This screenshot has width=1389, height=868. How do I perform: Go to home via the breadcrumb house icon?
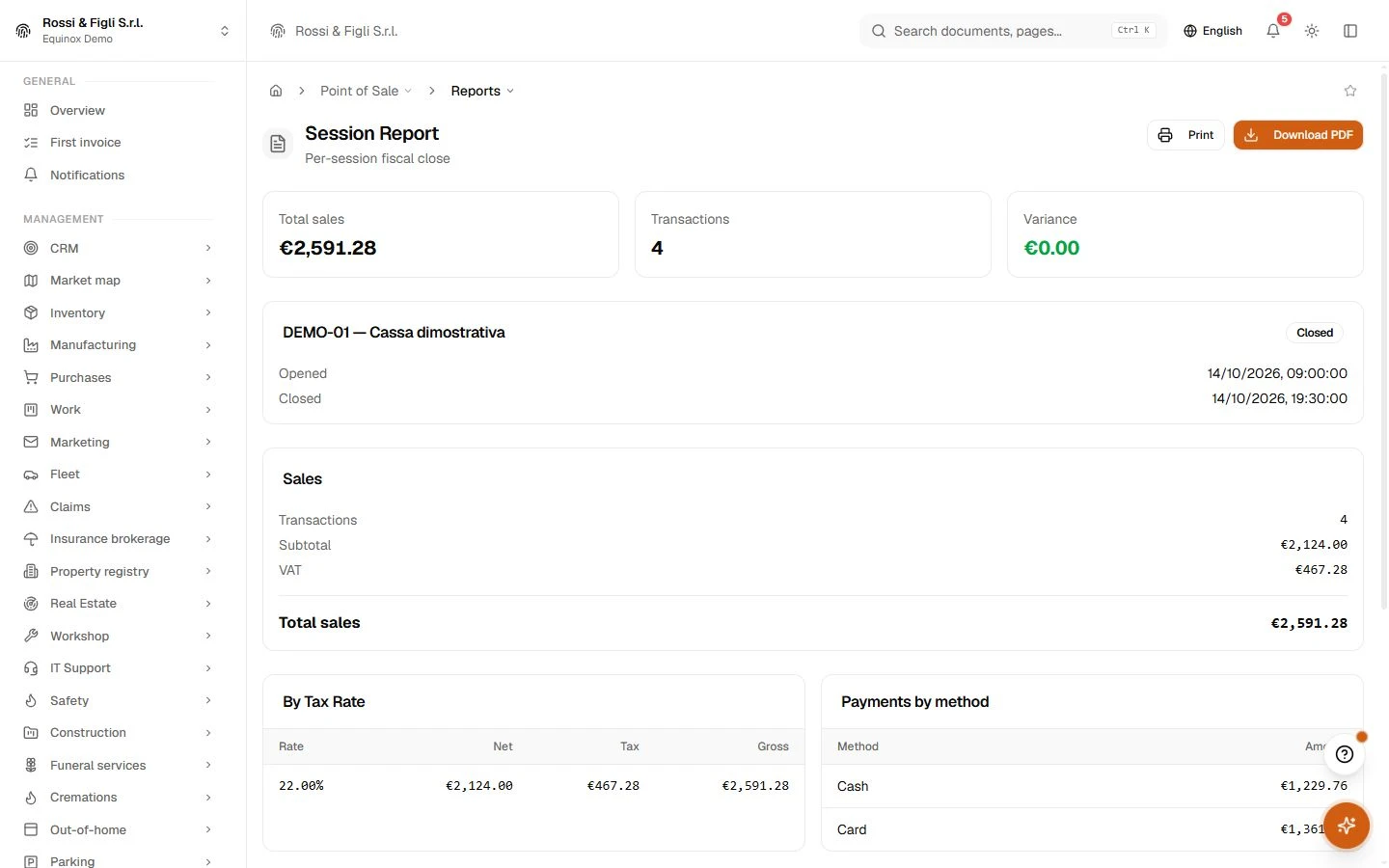(276, 91)
